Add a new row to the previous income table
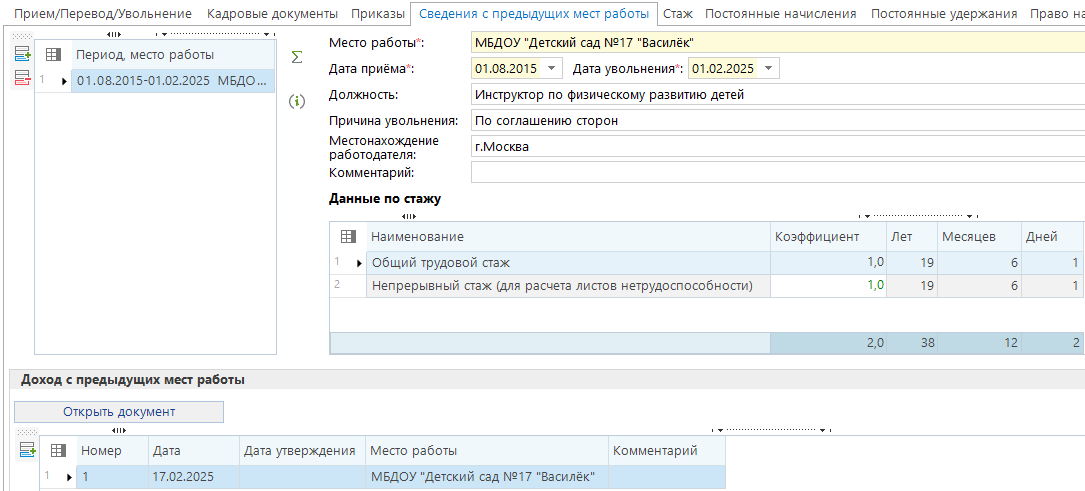The image size is (1085, 491). tap(27, 450)
